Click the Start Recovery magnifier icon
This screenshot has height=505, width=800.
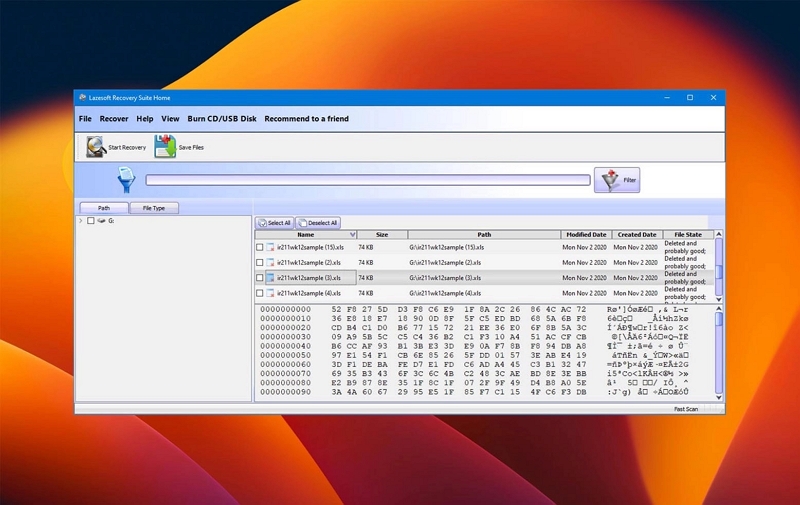pyautogui.click(x=96, y=147)
